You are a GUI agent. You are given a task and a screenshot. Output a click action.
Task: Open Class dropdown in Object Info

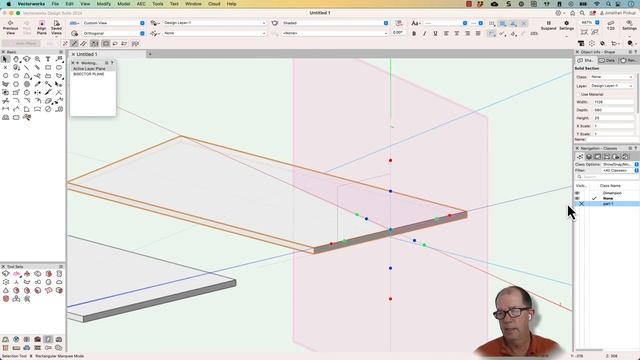(612, 77)
